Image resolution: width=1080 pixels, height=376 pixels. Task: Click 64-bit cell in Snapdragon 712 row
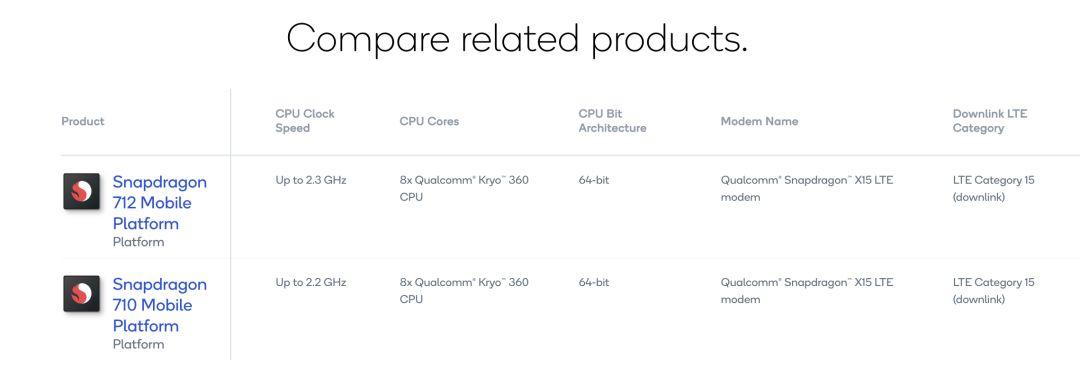(x=594, y=180)
